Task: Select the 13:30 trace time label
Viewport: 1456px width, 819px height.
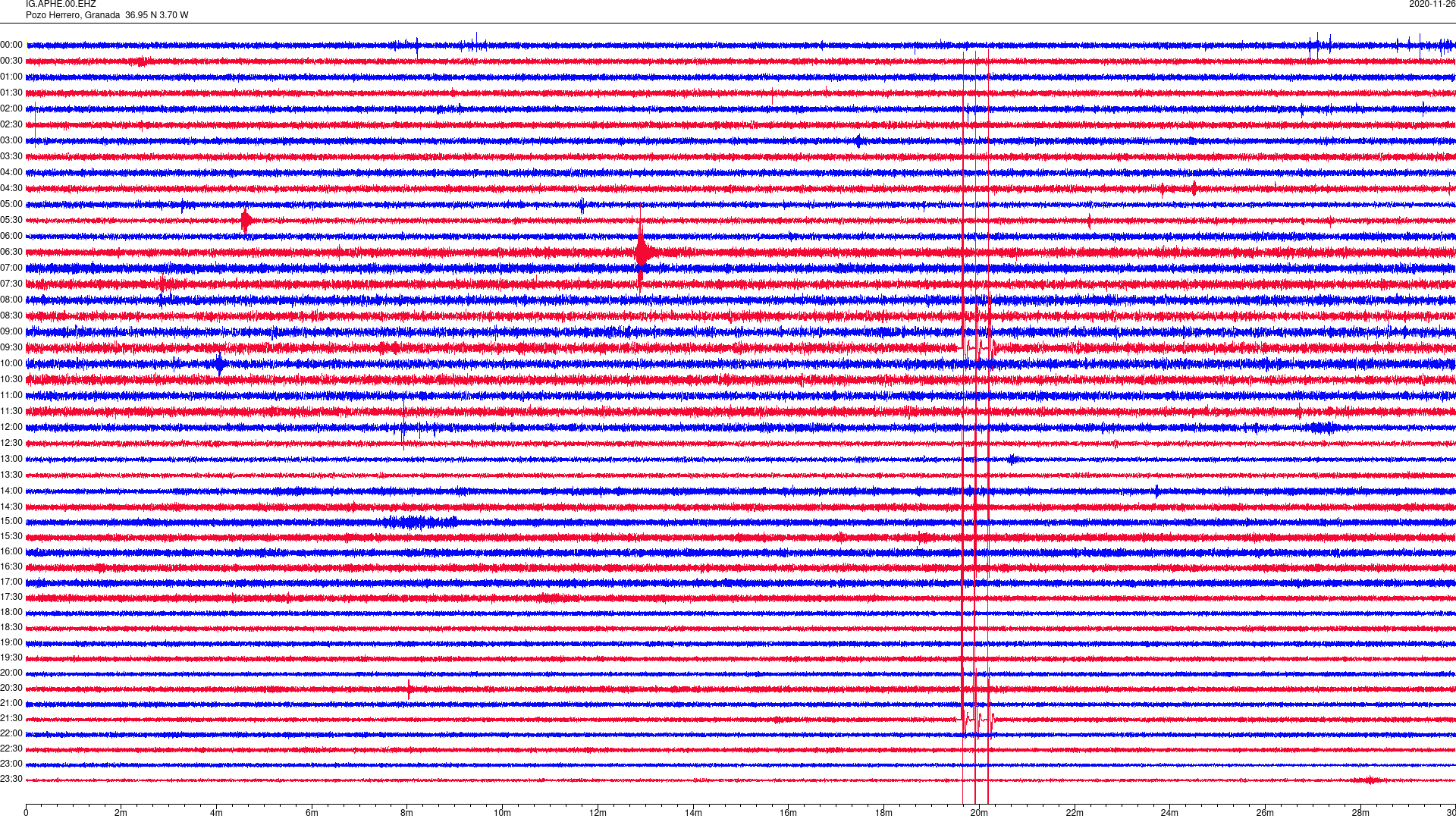Action: (11, 475)
